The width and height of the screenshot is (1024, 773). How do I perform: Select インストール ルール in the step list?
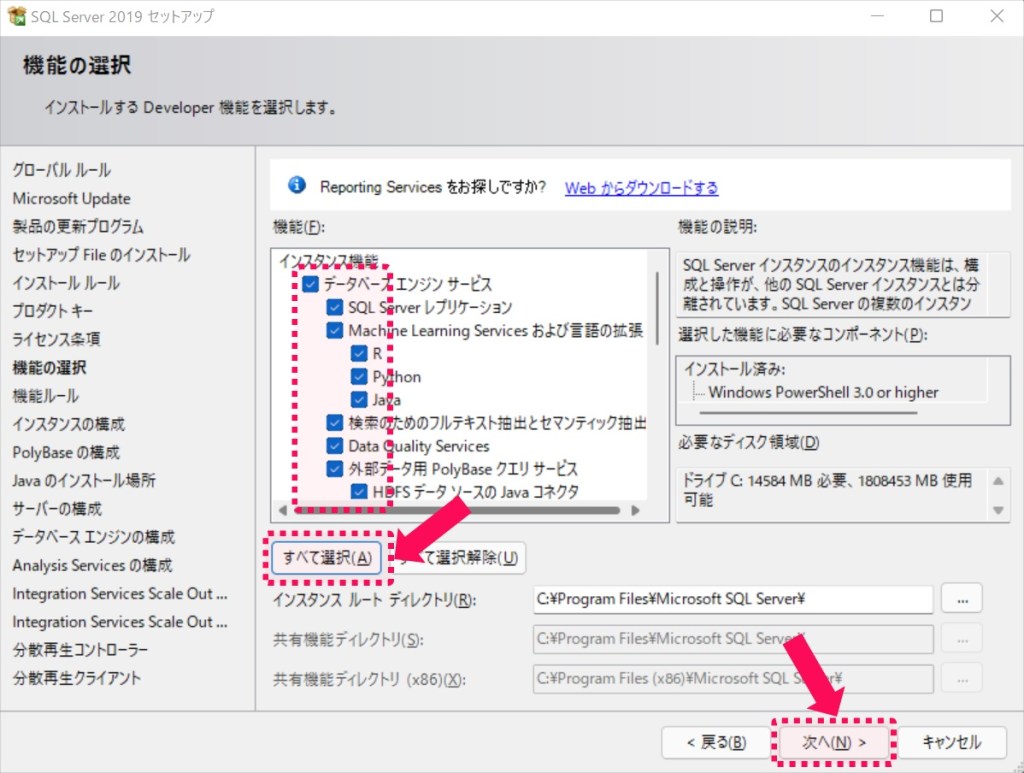coord(66,283)
